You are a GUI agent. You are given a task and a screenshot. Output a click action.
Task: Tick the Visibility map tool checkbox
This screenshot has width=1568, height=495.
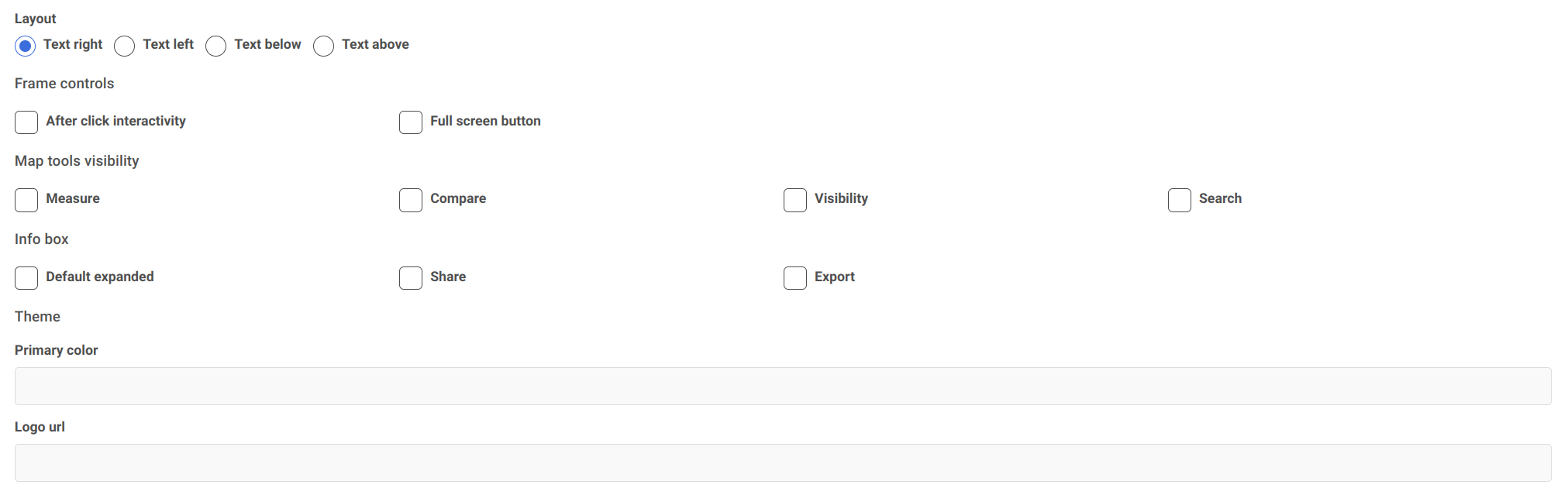click(x=795, y=200)
